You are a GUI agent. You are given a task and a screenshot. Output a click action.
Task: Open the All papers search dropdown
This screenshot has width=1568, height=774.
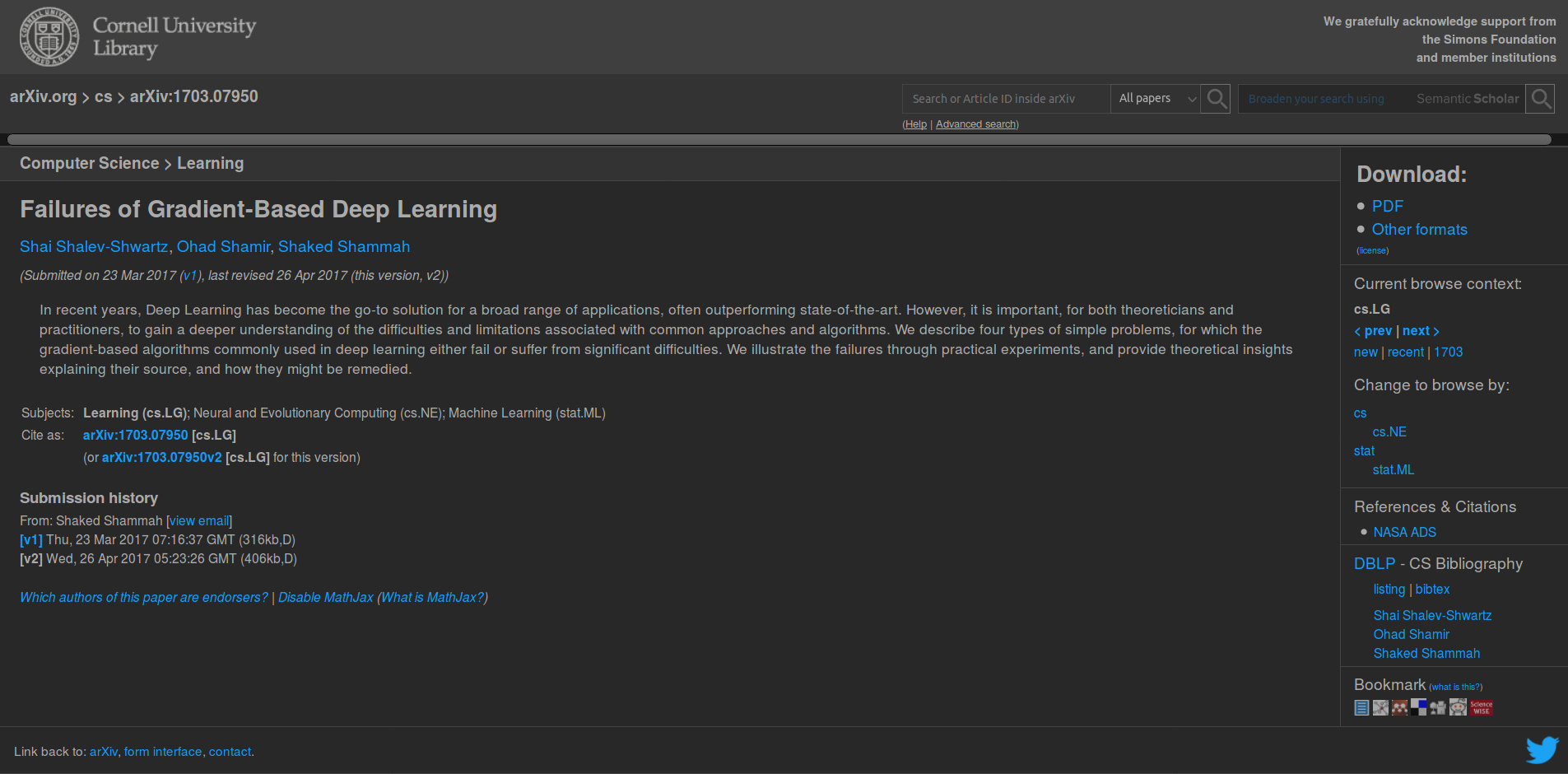1155,98
